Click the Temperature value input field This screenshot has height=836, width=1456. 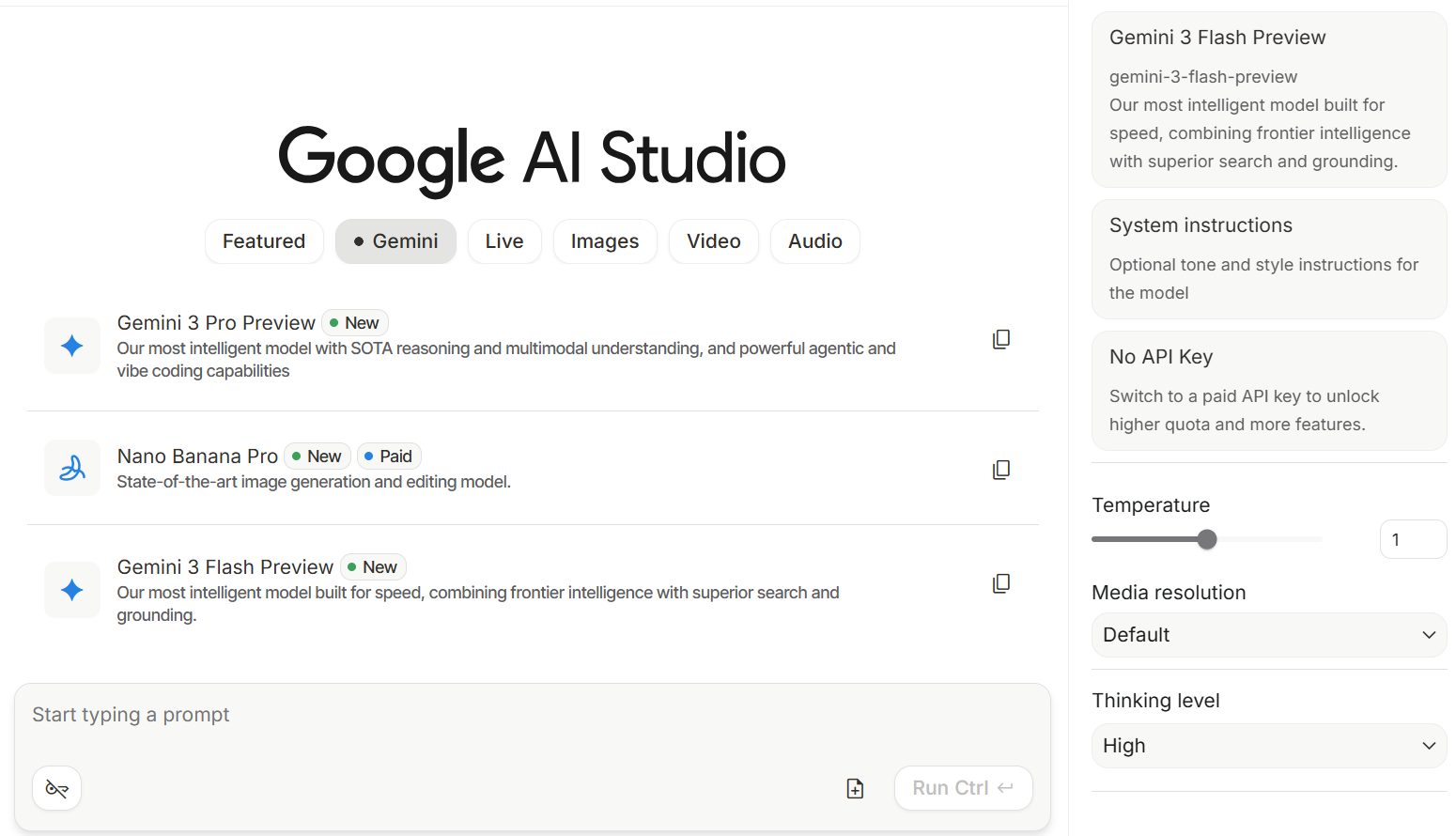point(1412,539)
